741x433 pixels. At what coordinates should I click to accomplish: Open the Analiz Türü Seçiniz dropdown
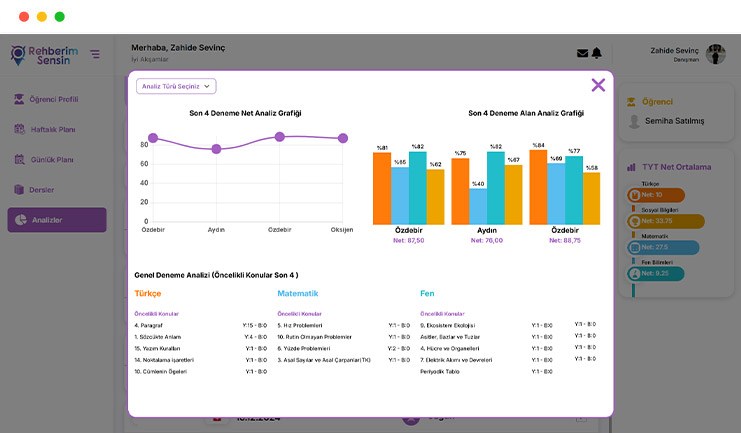click(176, 87)
